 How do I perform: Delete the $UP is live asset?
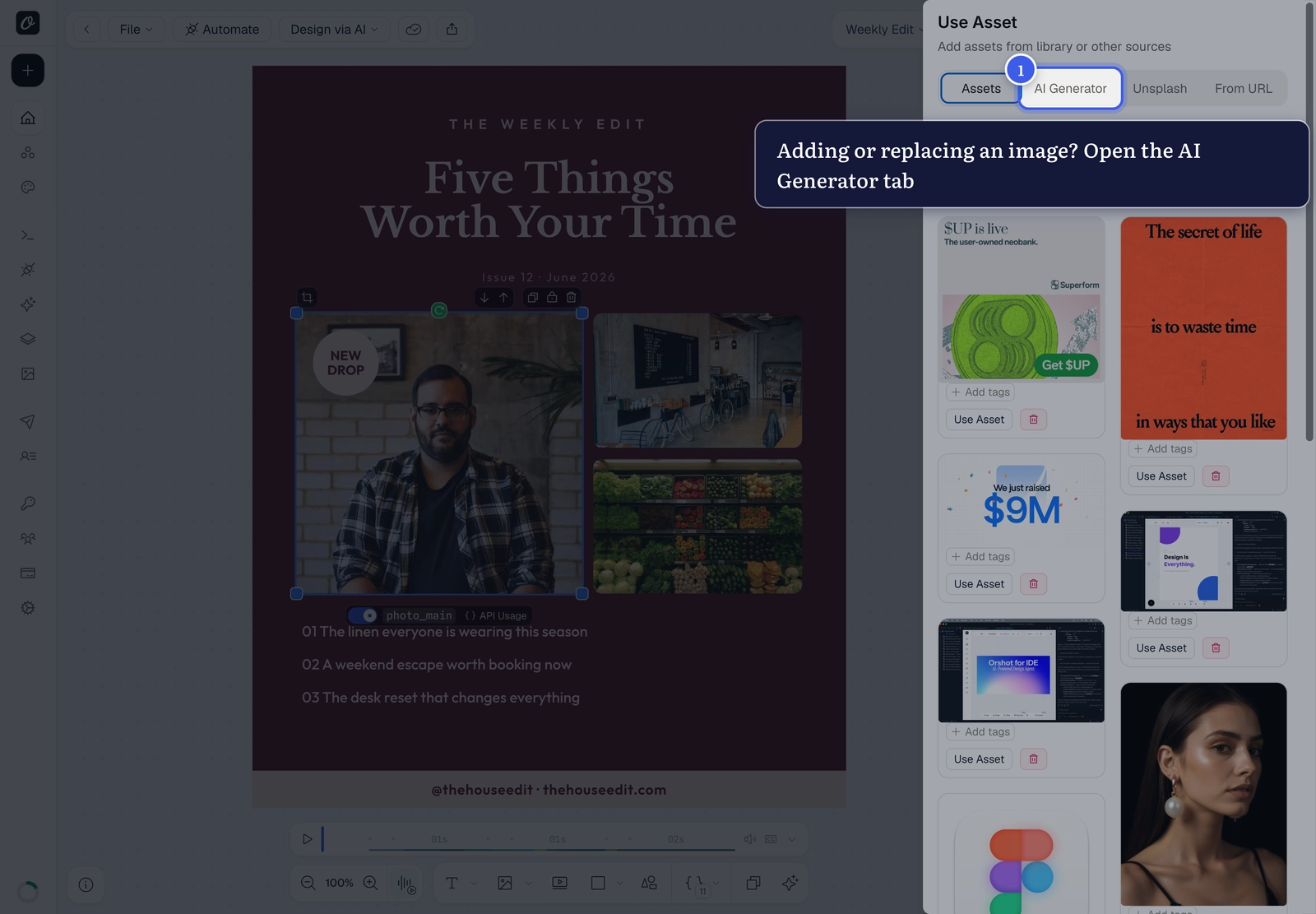point(1034,420)
